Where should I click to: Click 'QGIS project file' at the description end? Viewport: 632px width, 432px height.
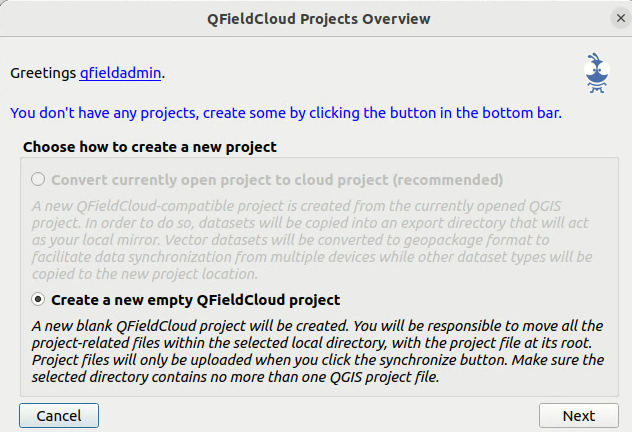coord(383,377)
